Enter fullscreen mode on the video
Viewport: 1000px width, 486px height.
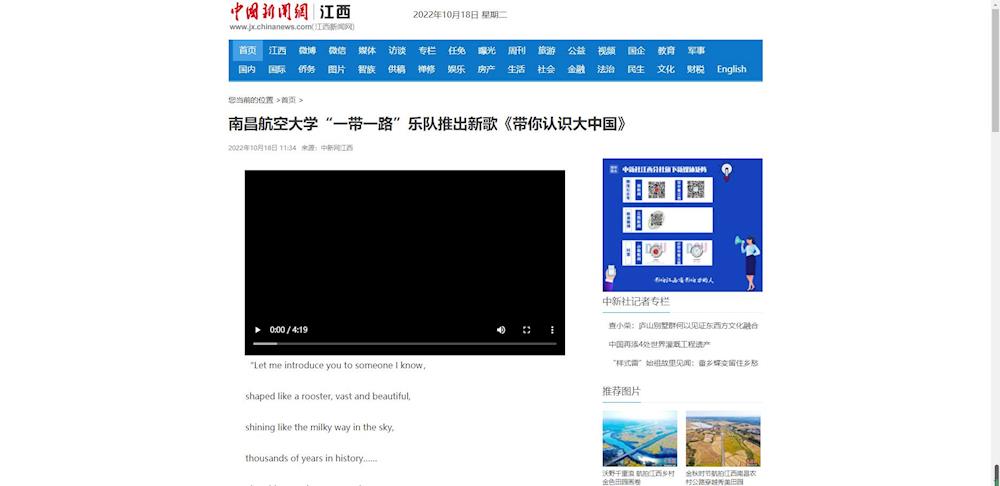pos(527,330)
